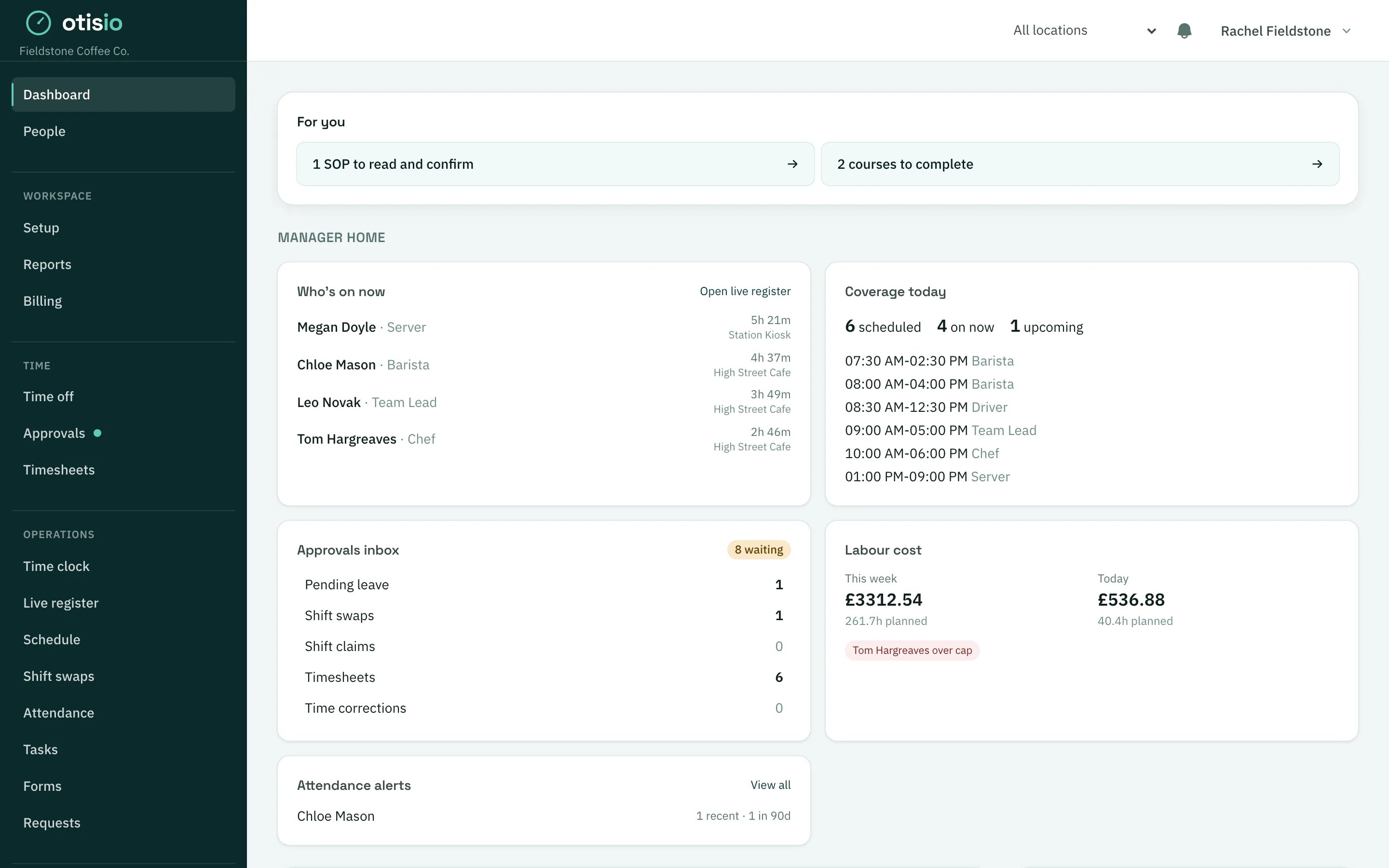Click the otisio clock logo icon
Viewport: 1389px width, 868px height.
[39, 23]
